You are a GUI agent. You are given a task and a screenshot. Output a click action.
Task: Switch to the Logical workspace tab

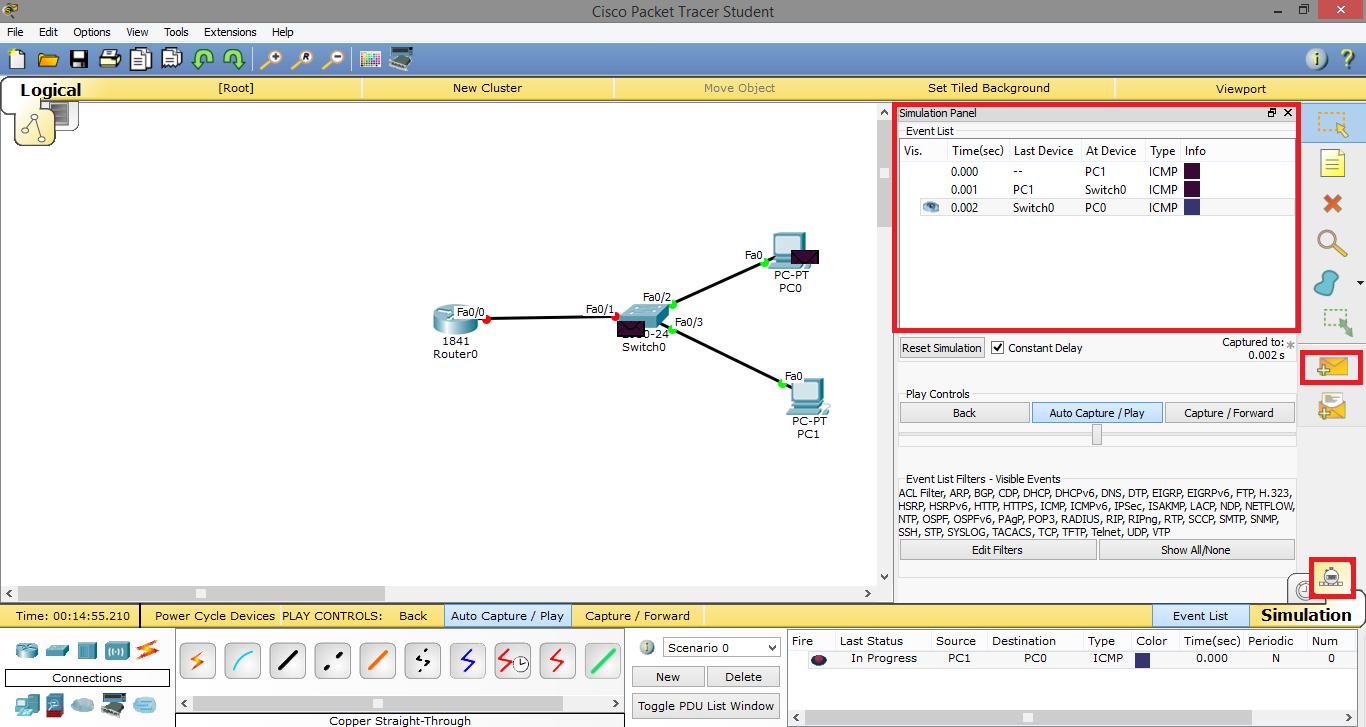[x=50, y=90]
